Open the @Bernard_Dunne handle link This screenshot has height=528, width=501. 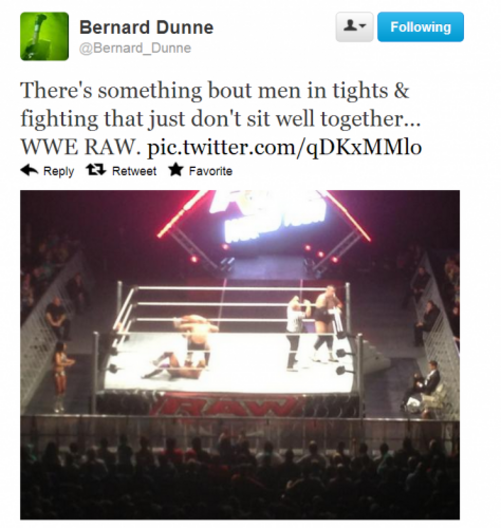135,48
